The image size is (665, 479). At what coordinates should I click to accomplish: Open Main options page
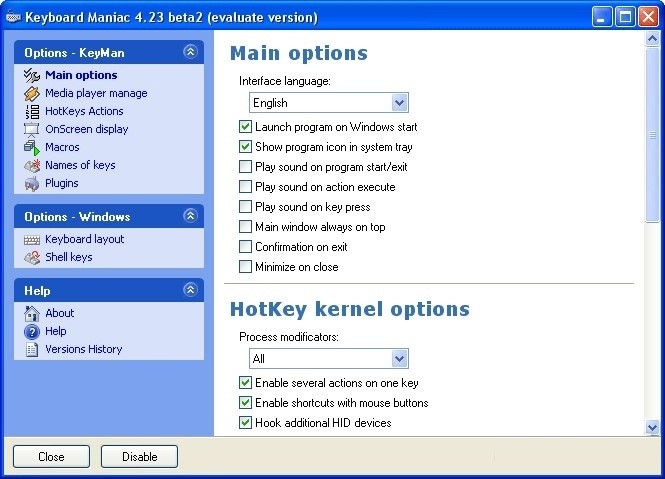81,75
